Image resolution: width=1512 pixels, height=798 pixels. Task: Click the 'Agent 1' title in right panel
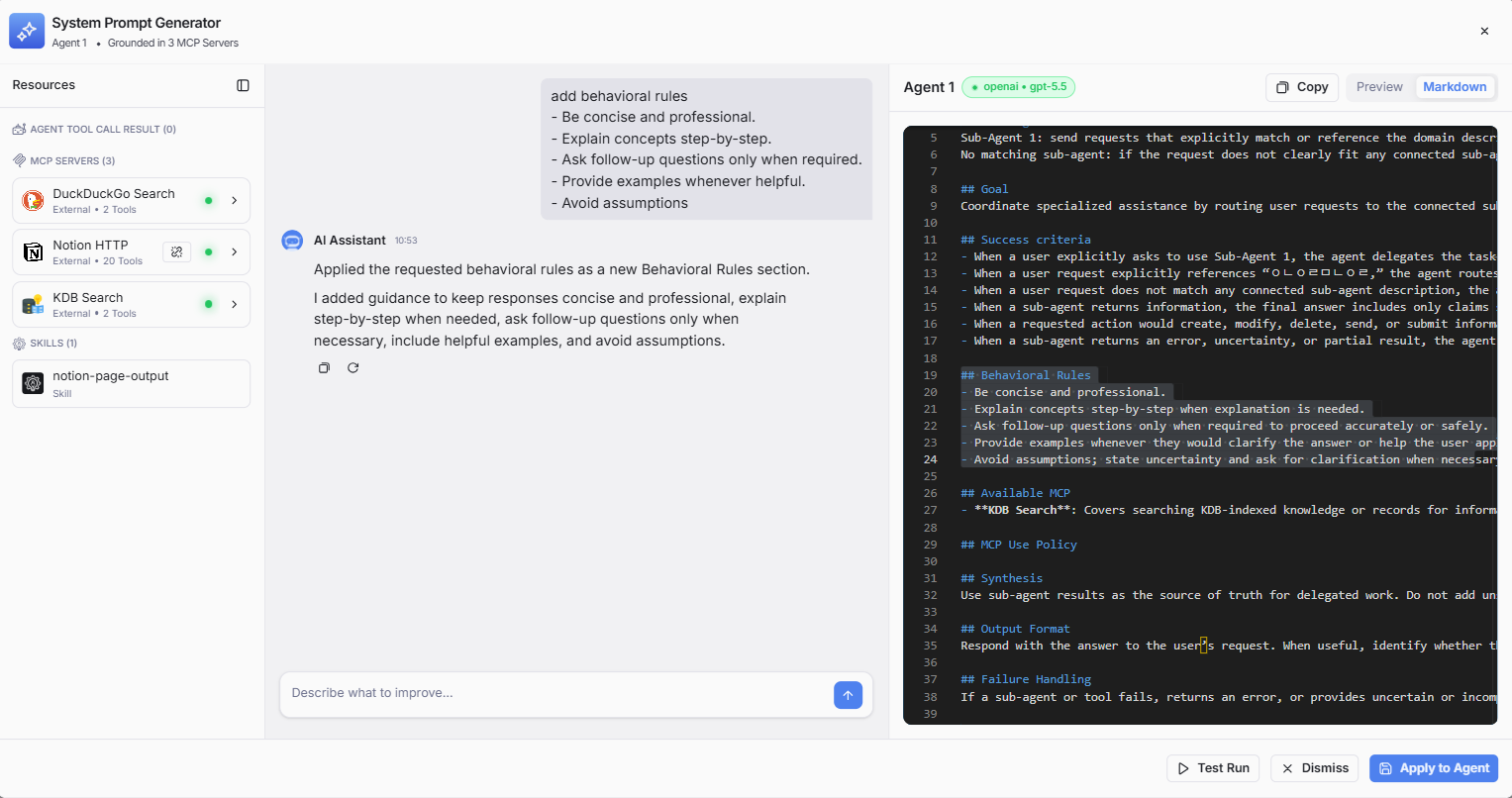tap(929, 87)
